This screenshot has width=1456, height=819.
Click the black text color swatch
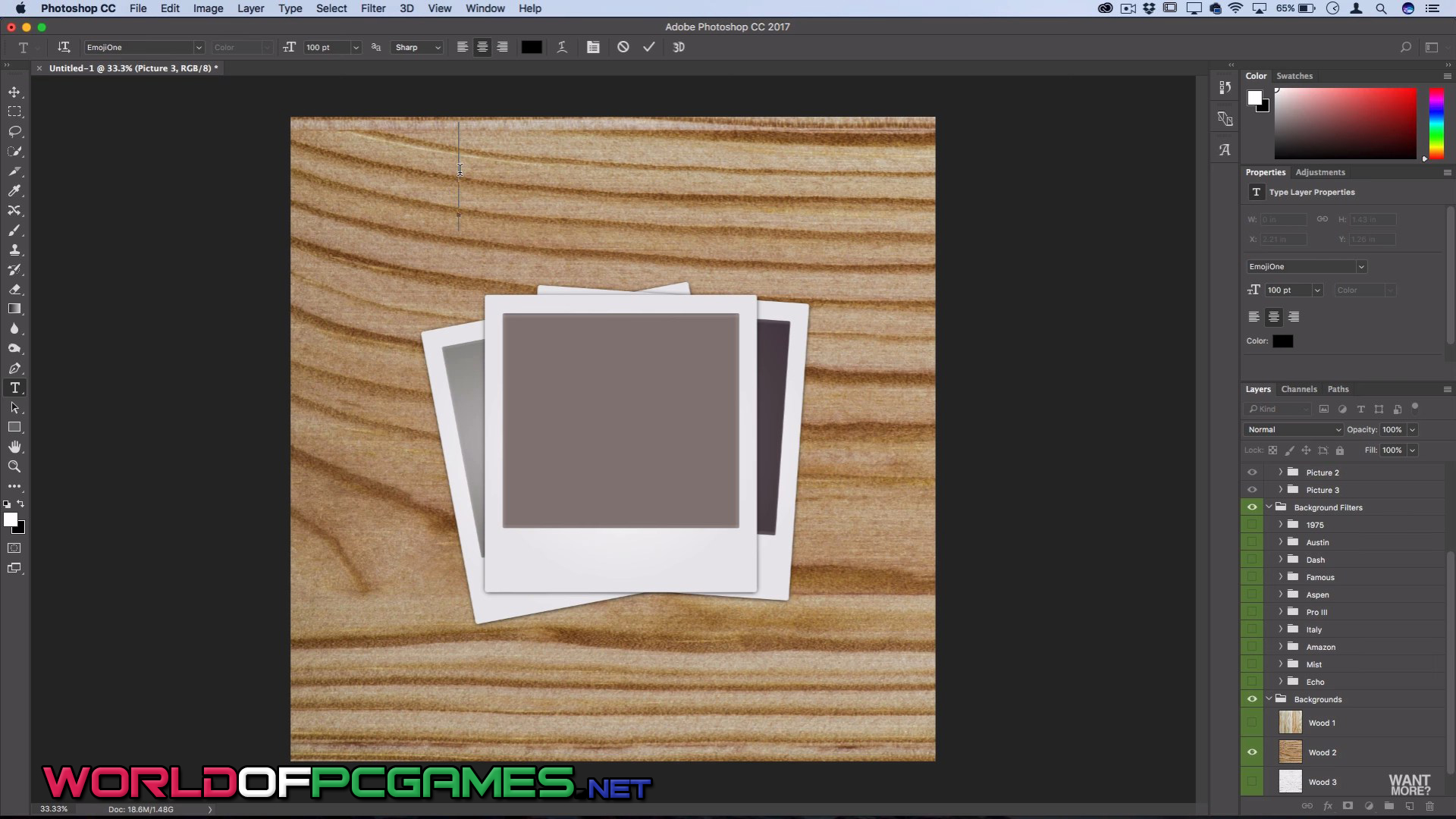pos(531,47)
